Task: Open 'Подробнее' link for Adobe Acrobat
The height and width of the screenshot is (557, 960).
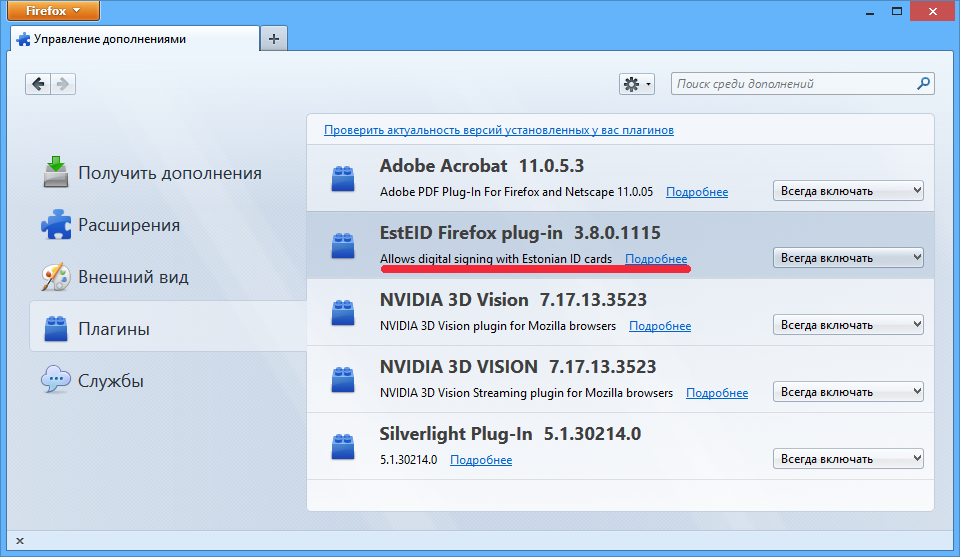Action: tap(697, 192)
